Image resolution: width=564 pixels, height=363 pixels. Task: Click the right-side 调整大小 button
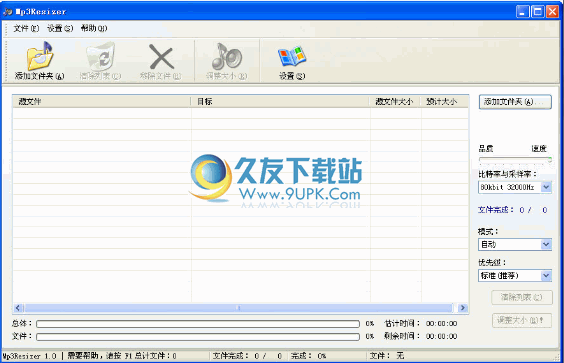point(522,320)
